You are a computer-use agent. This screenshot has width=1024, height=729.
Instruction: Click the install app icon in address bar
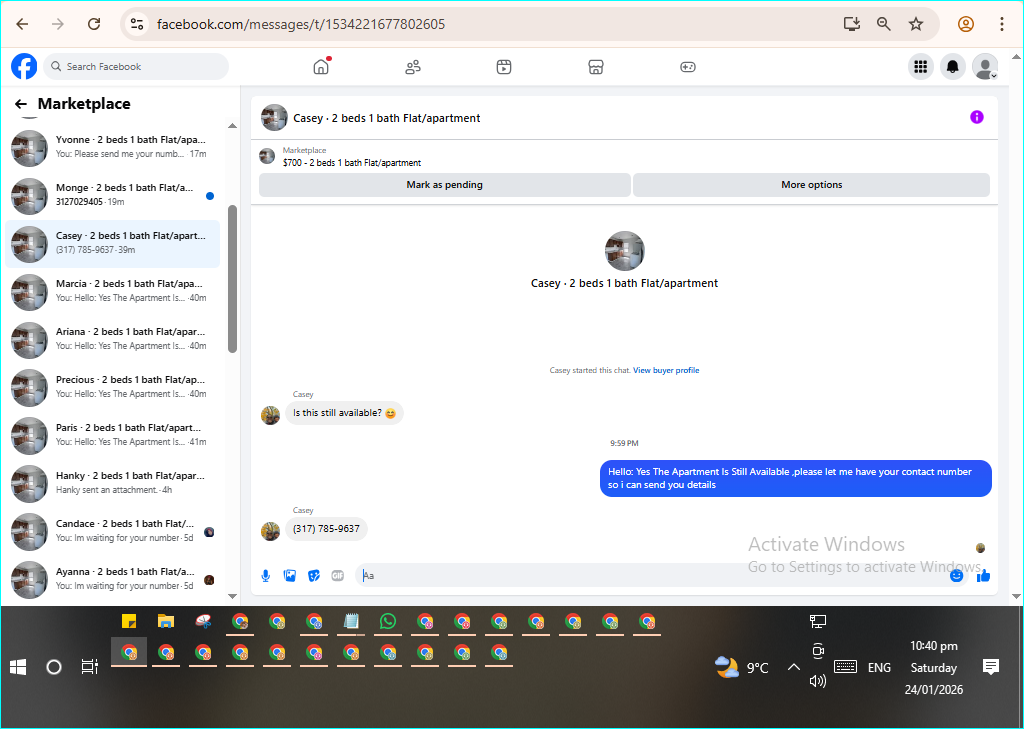[852, 24]
